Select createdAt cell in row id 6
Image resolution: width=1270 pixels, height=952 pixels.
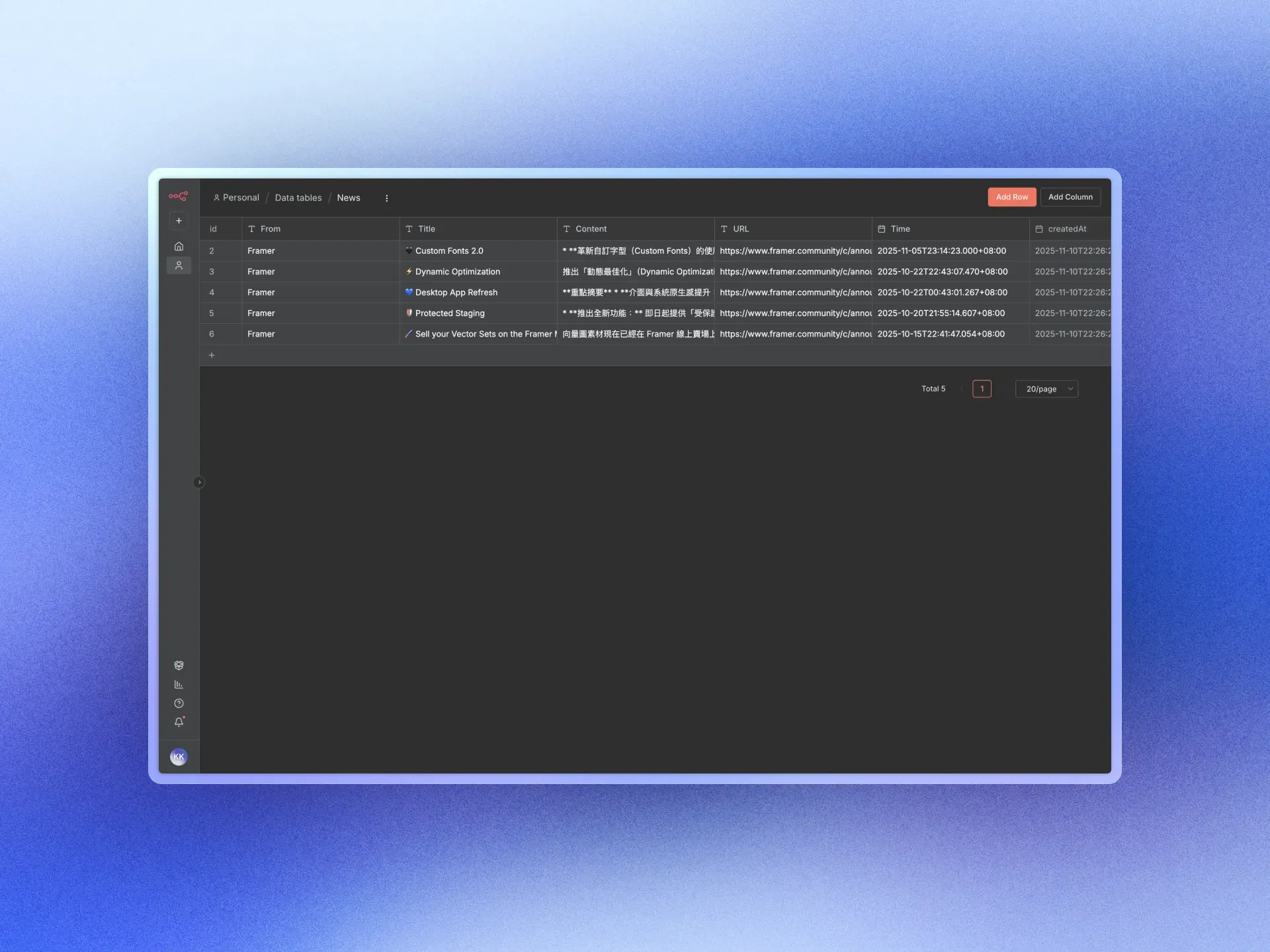point(1070,334)
